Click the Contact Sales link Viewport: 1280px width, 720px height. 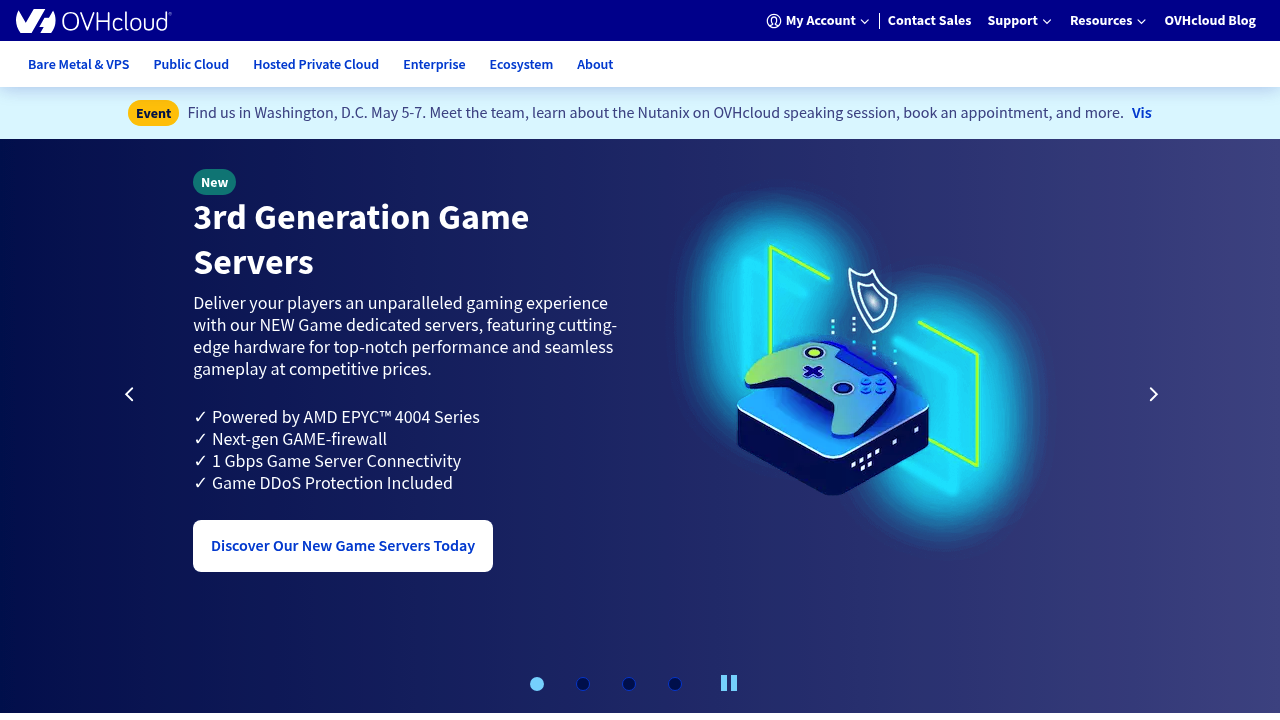pyautogui.click(x=929, y=19)
